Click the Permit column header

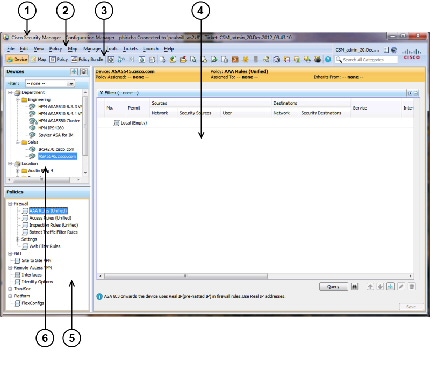pos(134,108)
